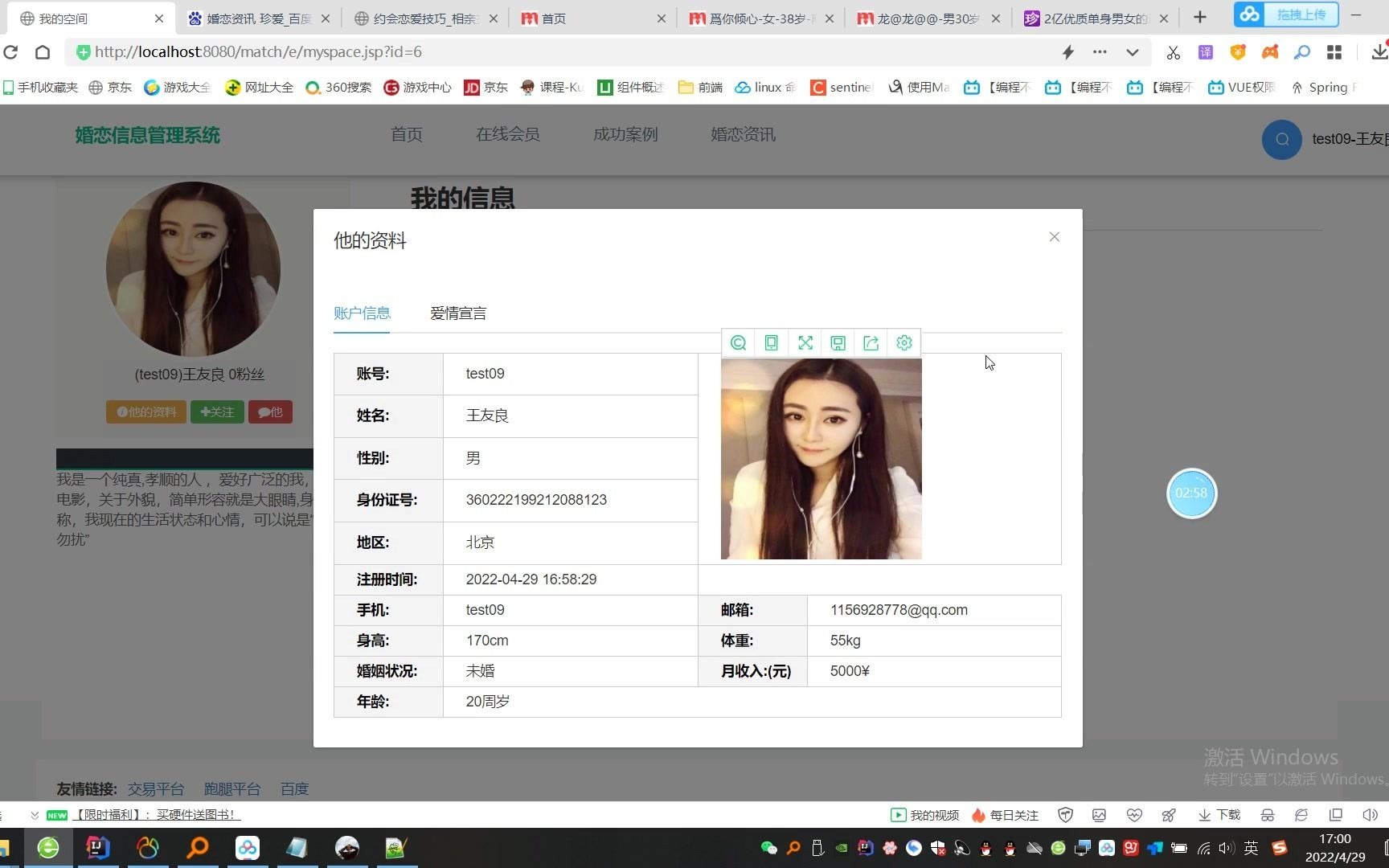Switch to 约会恋爱技巧 browser tab
The image size is (1389, 868).
click(x=426, y=18)
